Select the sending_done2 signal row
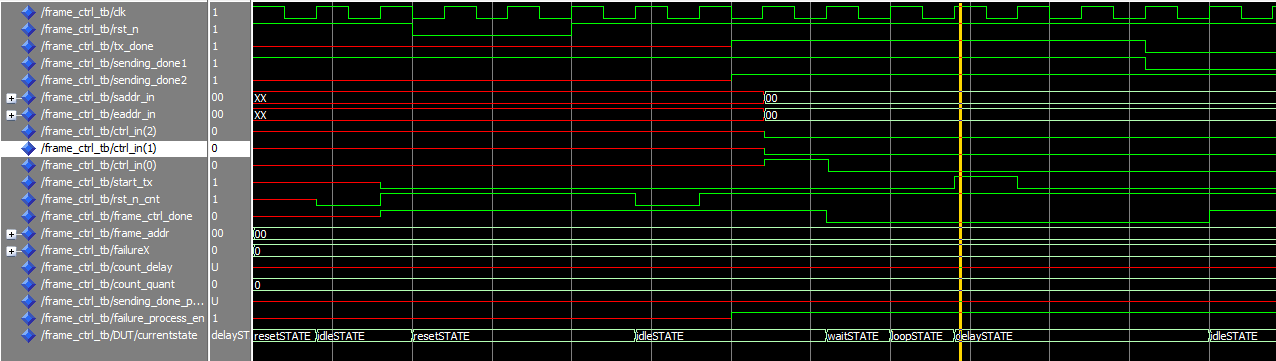Image resolution: width=1276 pixels, height=361 pixels. pyautogui.click(x=114, y=80)
